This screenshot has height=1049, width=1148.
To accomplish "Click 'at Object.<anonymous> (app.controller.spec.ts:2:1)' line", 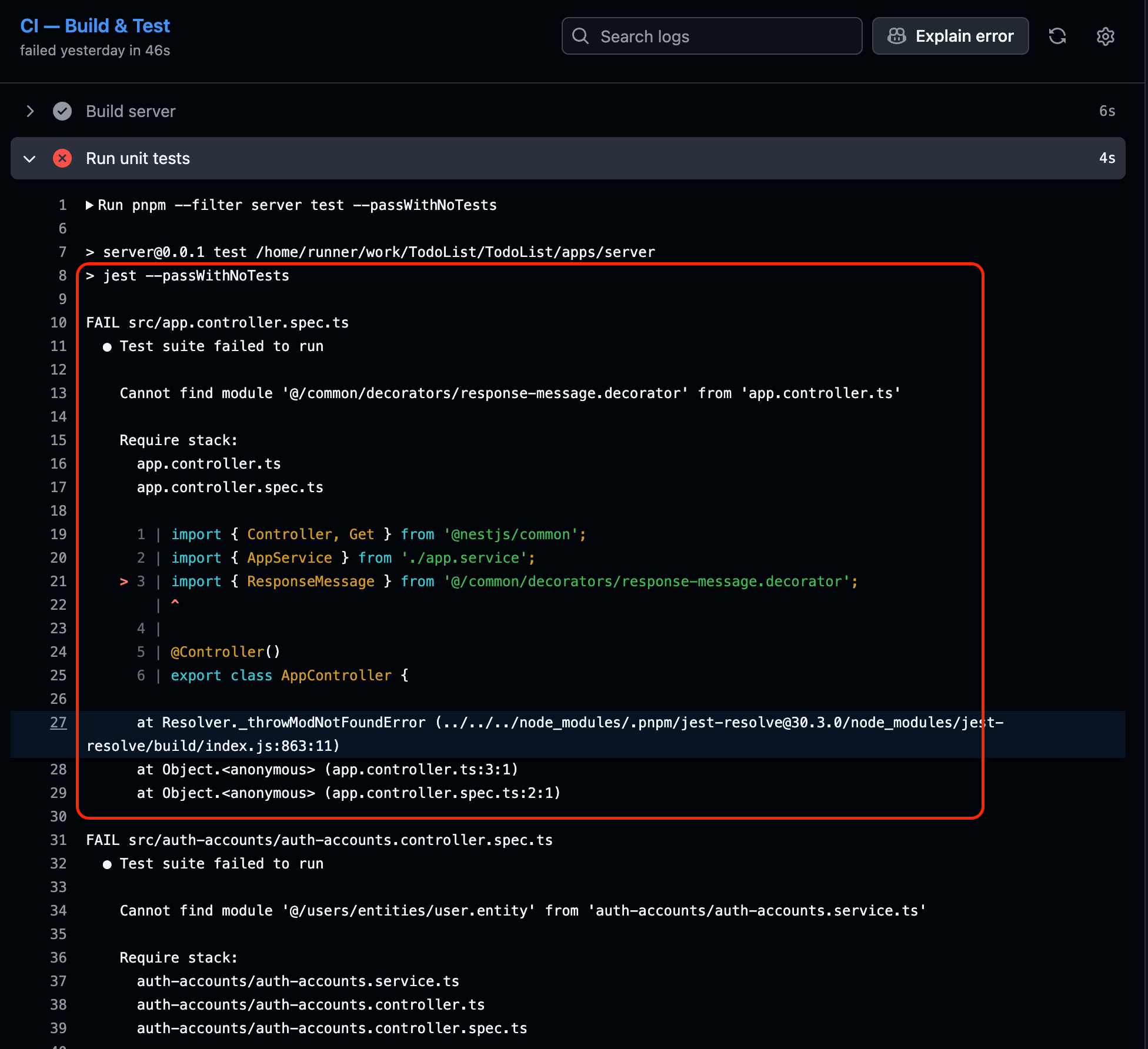I will point(348,793).
